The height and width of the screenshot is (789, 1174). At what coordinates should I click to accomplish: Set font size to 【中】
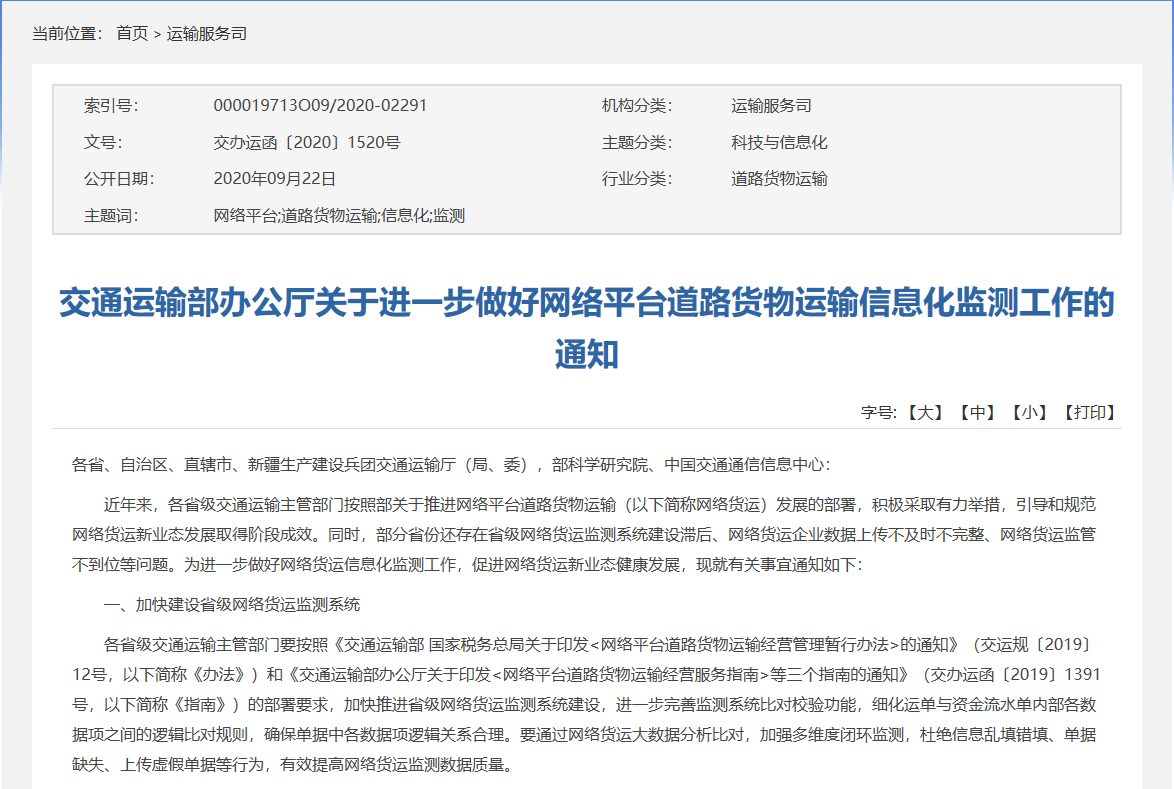[977, 412]
